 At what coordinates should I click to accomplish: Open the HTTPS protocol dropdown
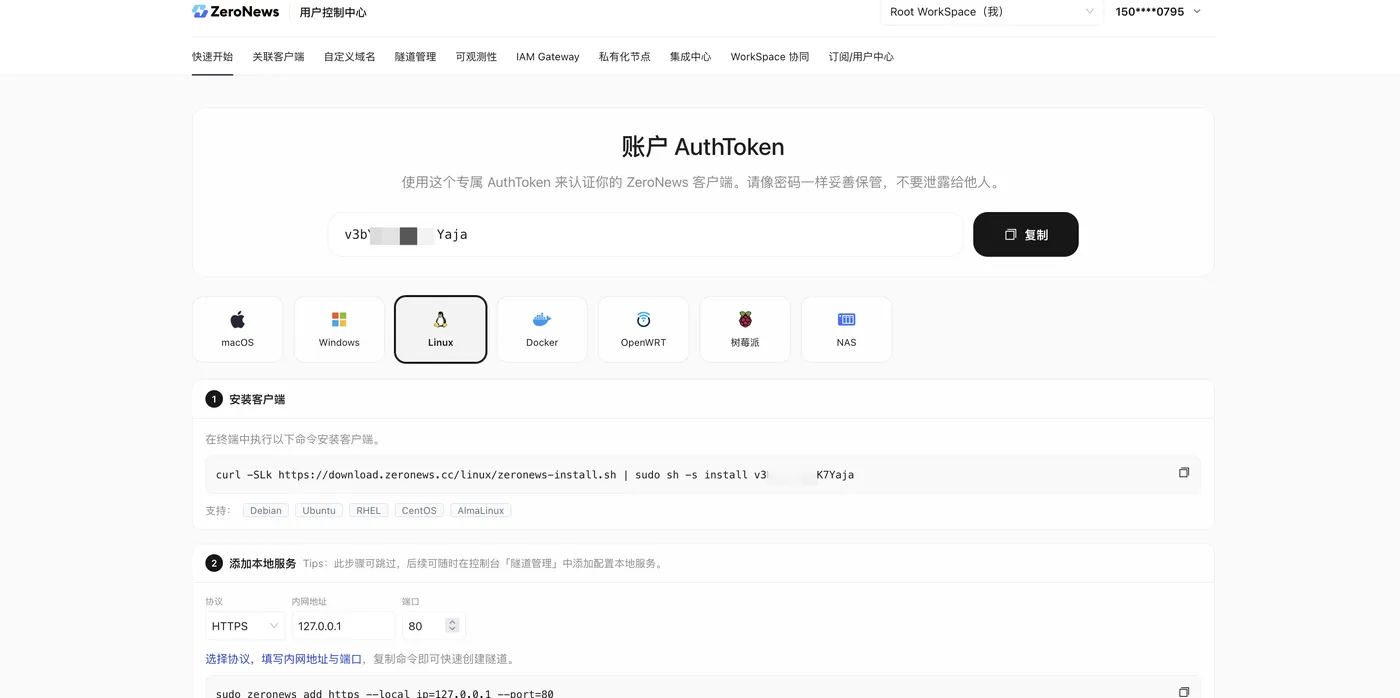coord(245,626)
